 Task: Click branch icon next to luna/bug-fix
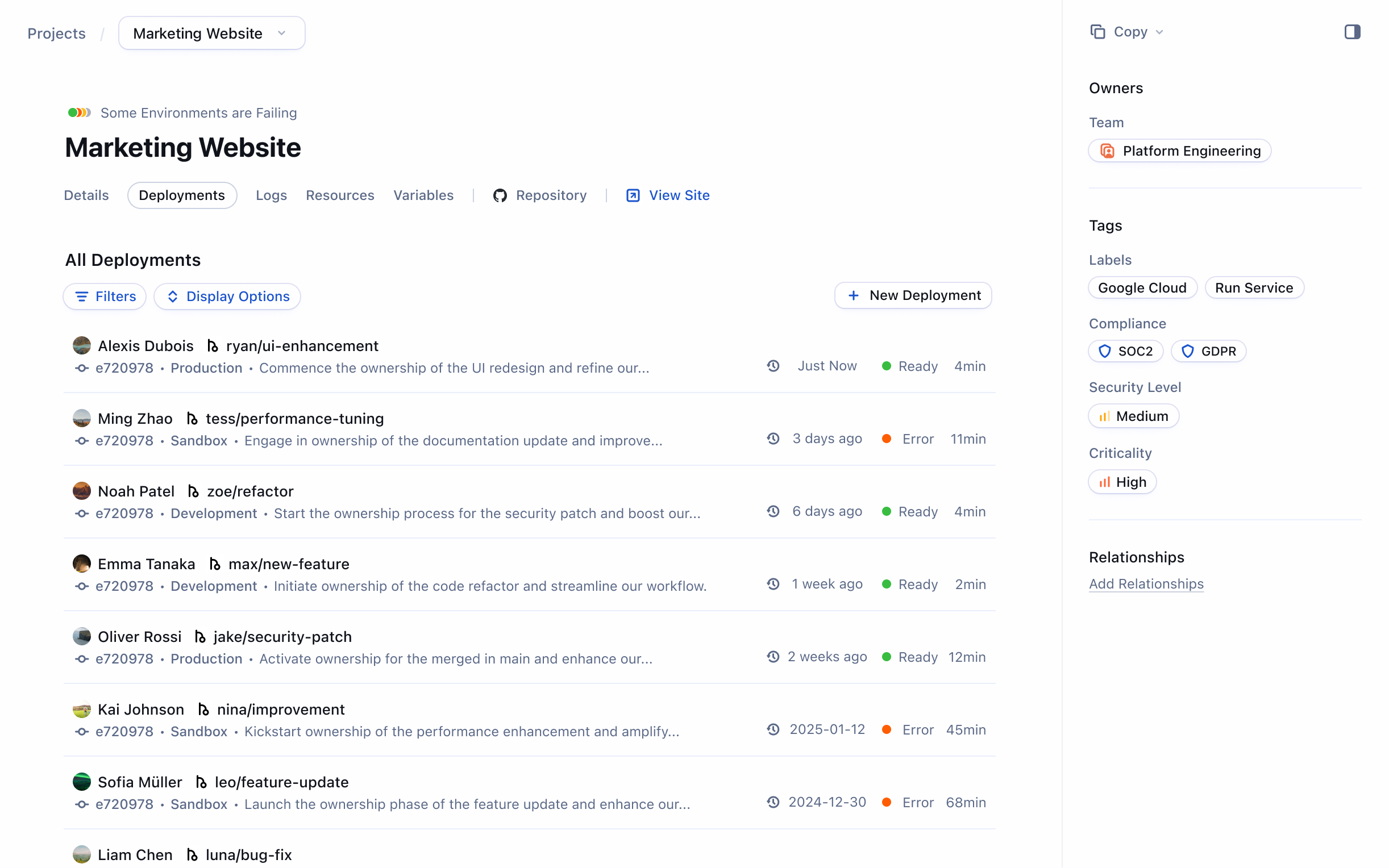pyautogui.click(x=192, y=856)
